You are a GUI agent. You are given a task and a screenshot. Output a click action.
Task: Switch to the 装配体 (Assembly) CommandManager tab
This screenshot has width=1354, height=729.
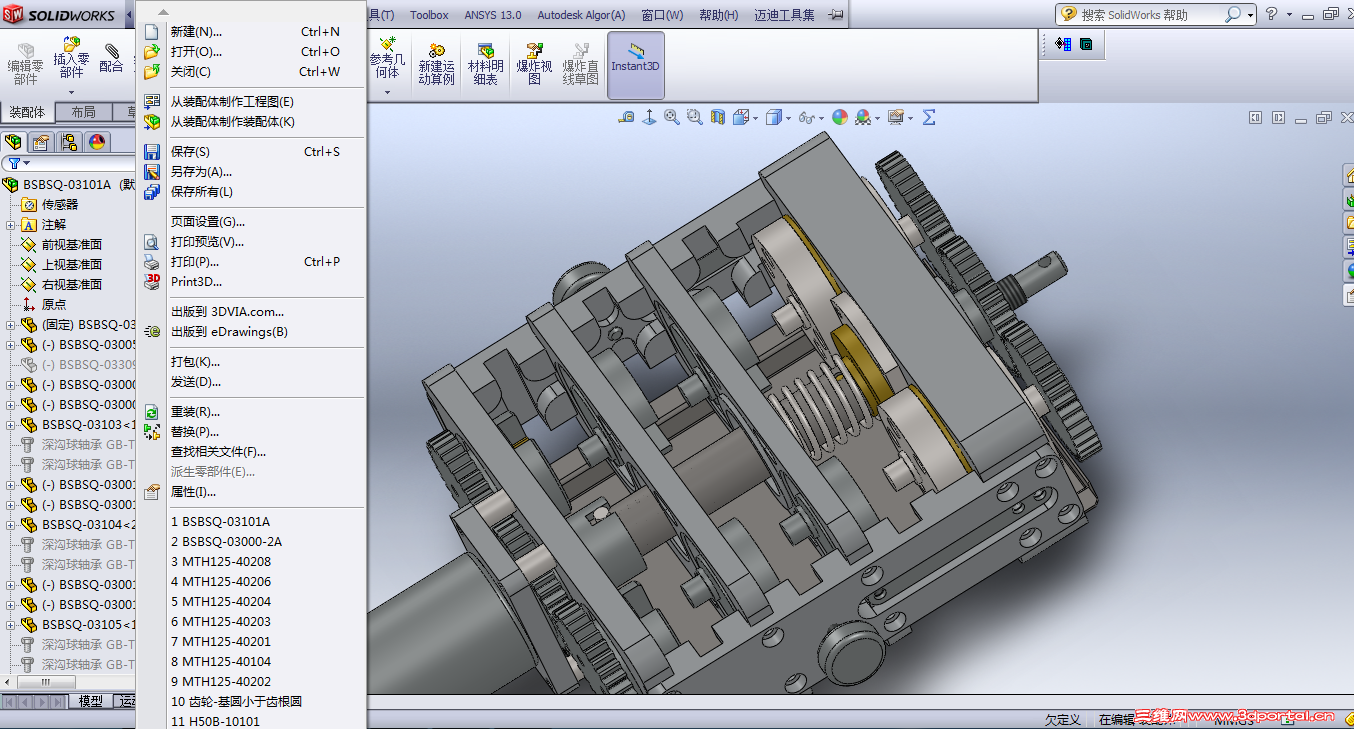click(x=27, y=112)
